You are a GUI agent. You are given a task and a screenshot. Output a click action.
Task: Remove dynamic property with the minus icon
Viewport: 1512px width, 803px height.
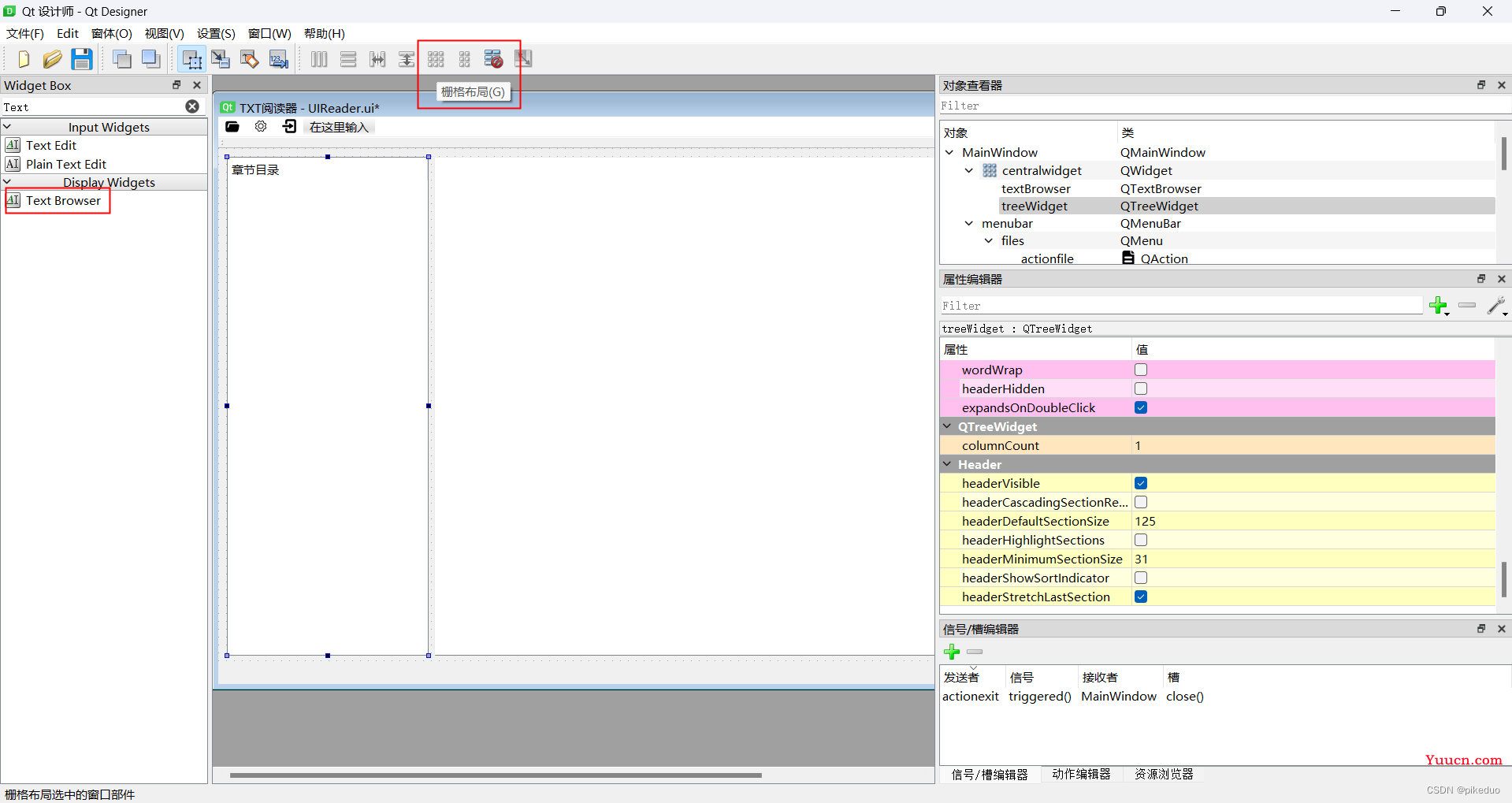(1467, 305)
